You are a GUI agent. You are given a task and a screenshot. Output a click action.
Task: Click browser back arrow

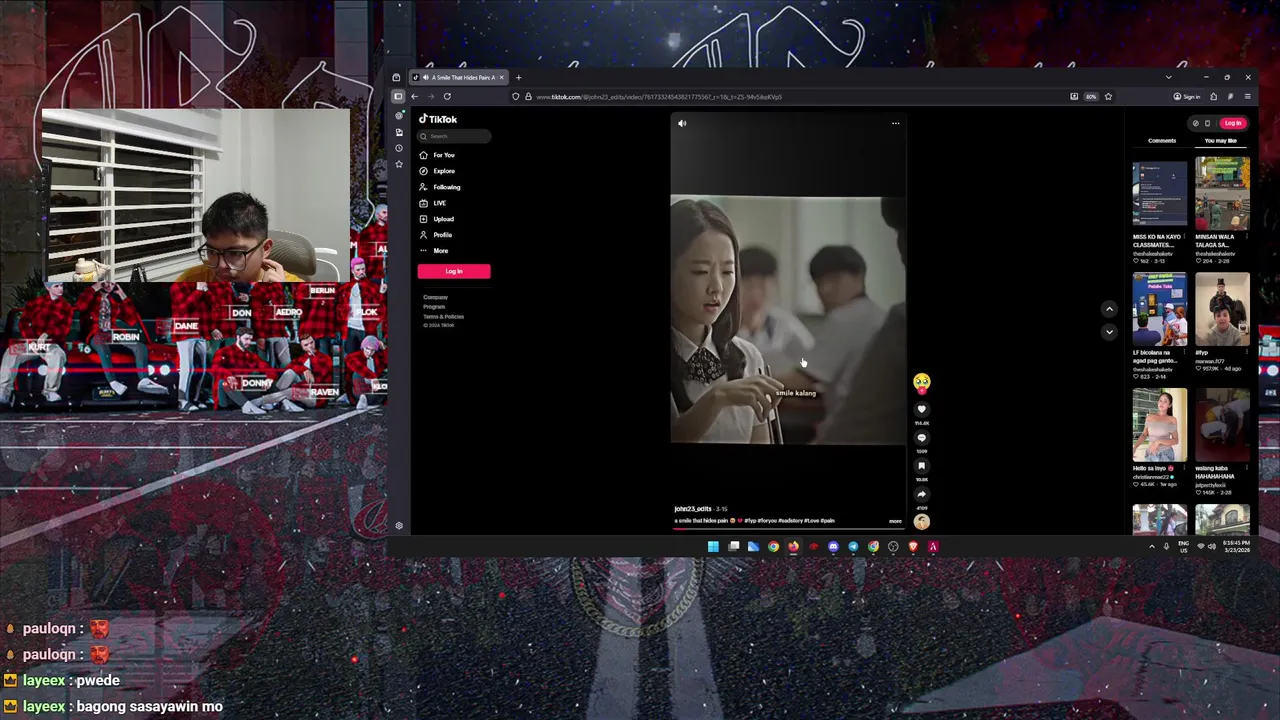click(414, 97)
